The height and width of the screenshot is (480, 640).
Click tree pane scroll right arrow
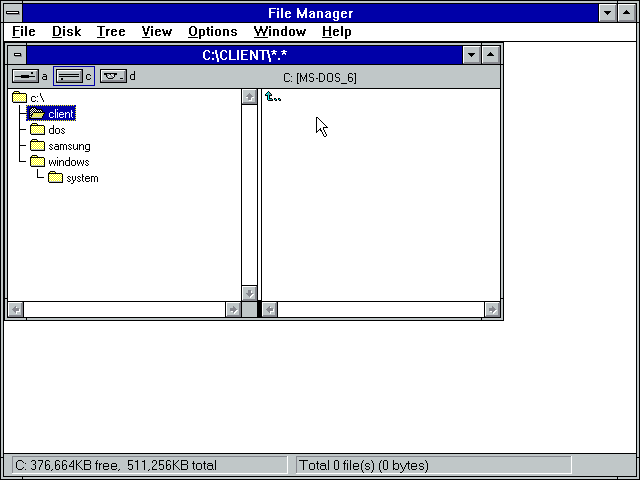click(233, 309)
